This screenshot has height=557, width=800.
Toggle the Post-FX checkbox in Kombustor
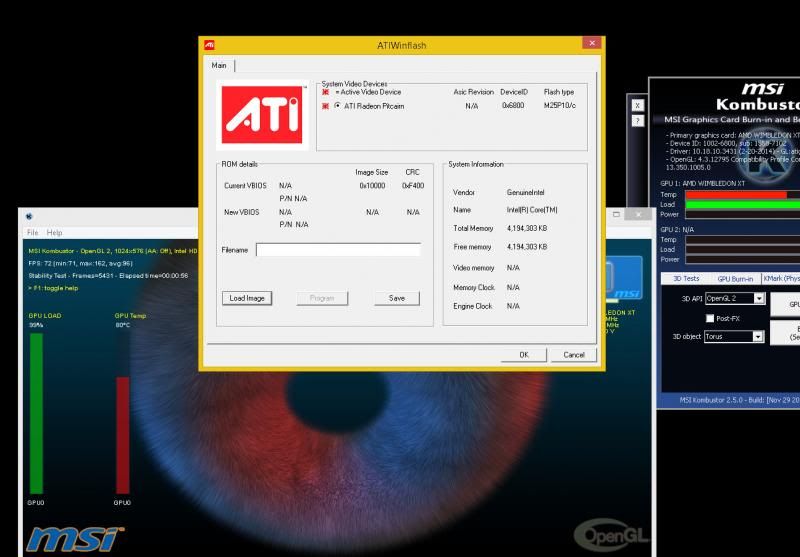[709, 318]
